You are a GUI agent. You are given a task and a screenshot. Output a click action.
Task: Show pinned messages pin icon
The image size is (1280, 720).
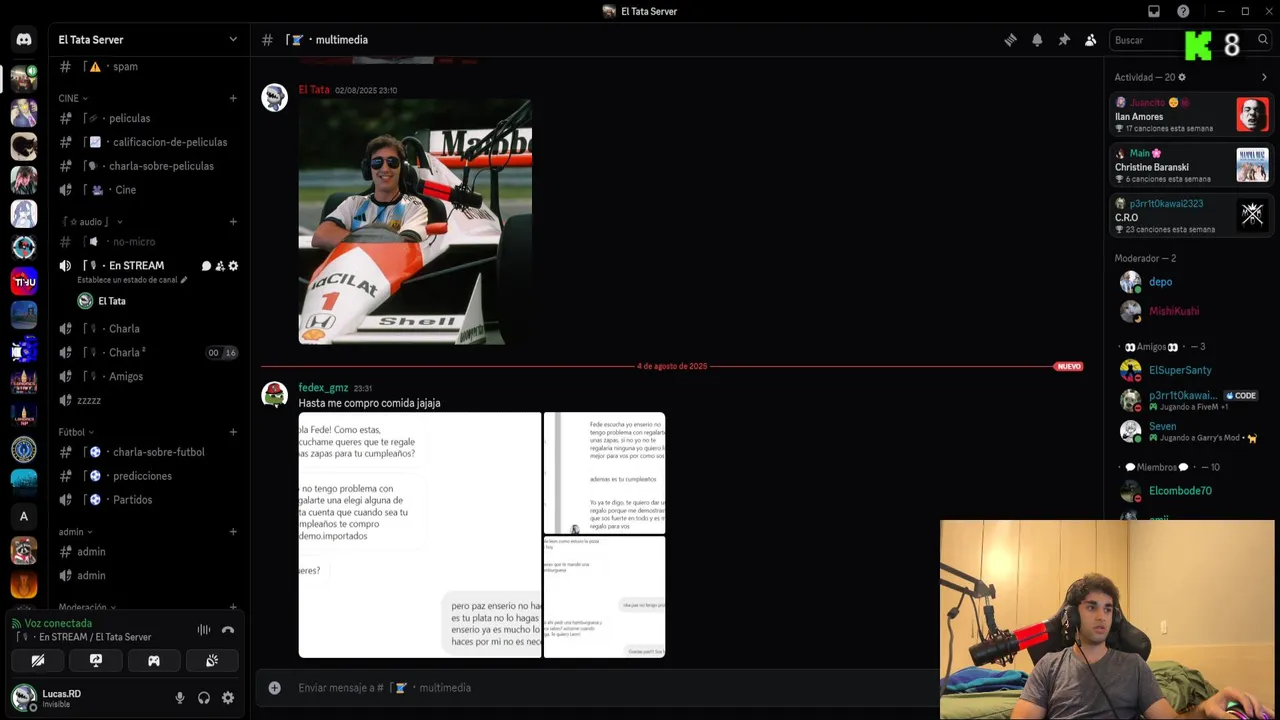click(x=1064, y=40)
